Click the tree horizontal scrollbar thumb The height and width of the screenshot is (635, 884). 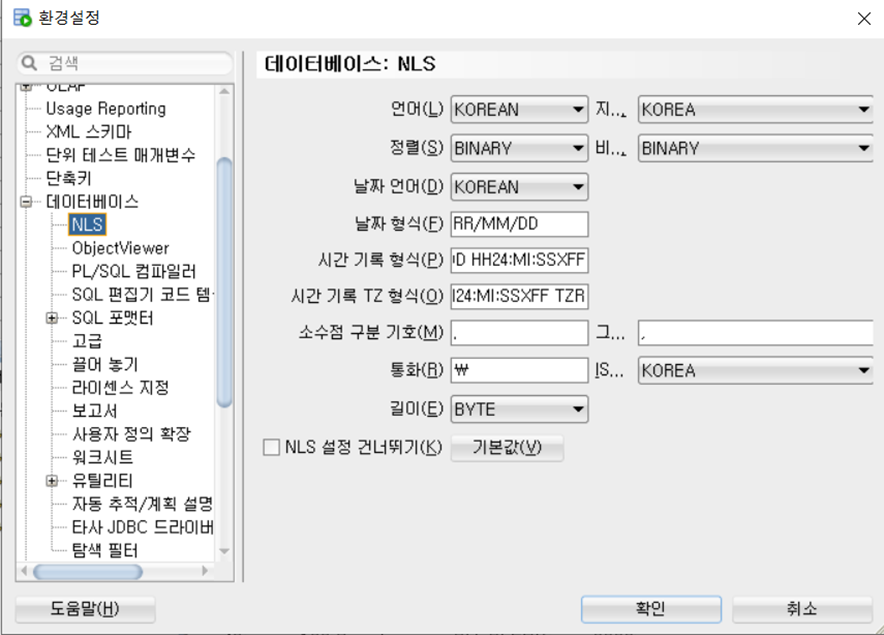pos(88,571)
